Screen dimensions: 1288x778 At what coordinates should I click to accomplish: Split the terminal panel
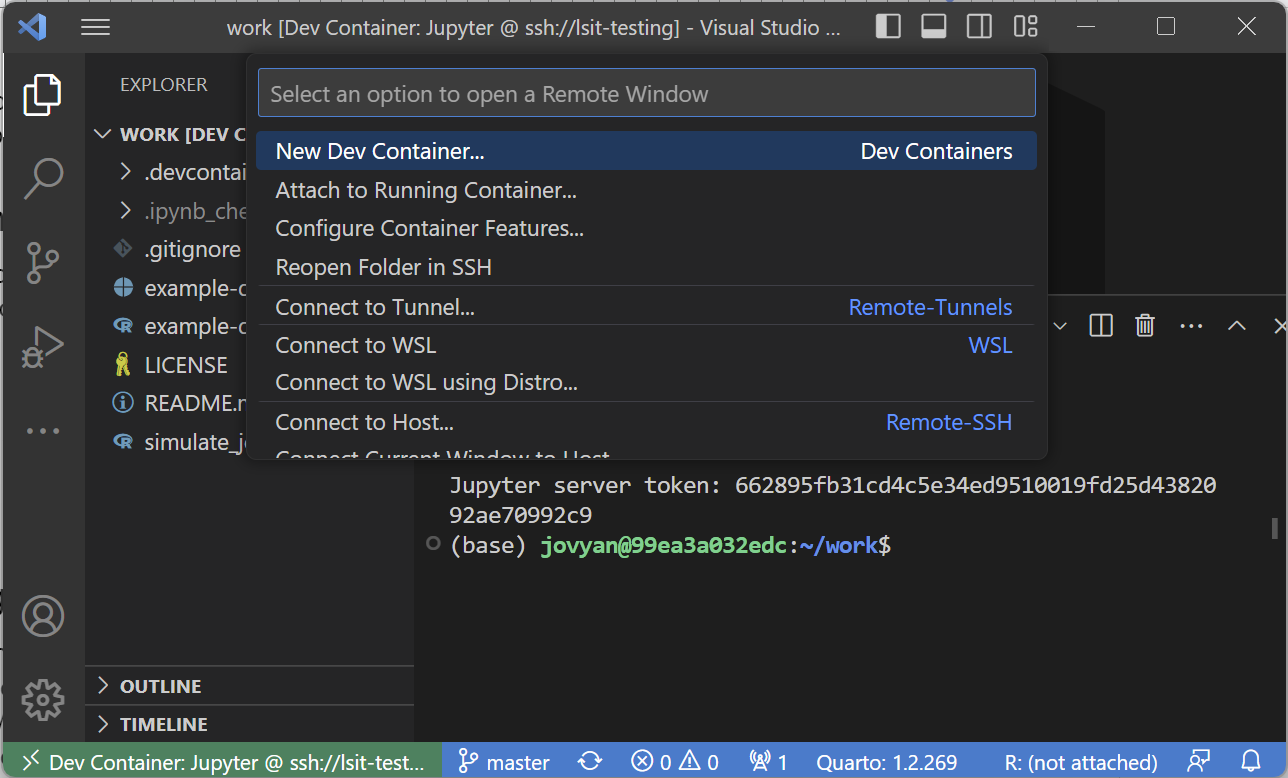pyautogui.click(x=1101, y=325)
